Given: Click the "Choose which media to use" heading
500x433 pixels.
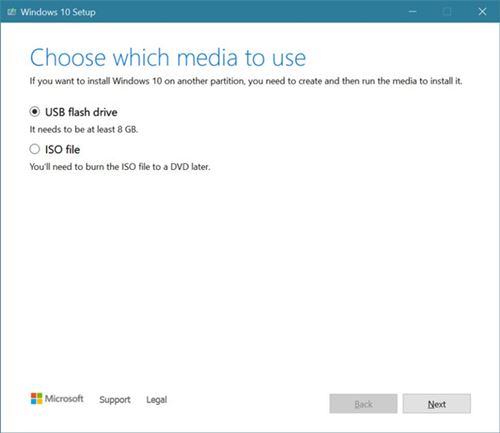Looking at the screenshot, I should pos(168,58).
